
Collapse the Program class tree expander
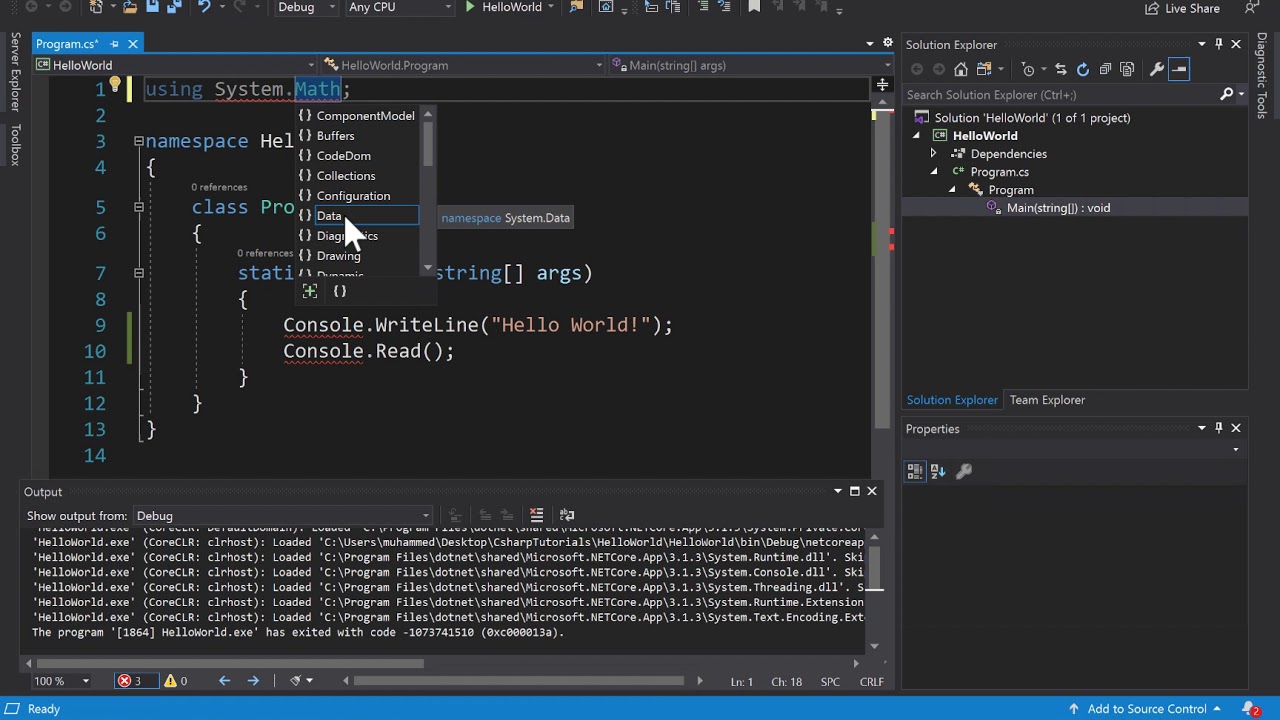(x=952, y=190)
